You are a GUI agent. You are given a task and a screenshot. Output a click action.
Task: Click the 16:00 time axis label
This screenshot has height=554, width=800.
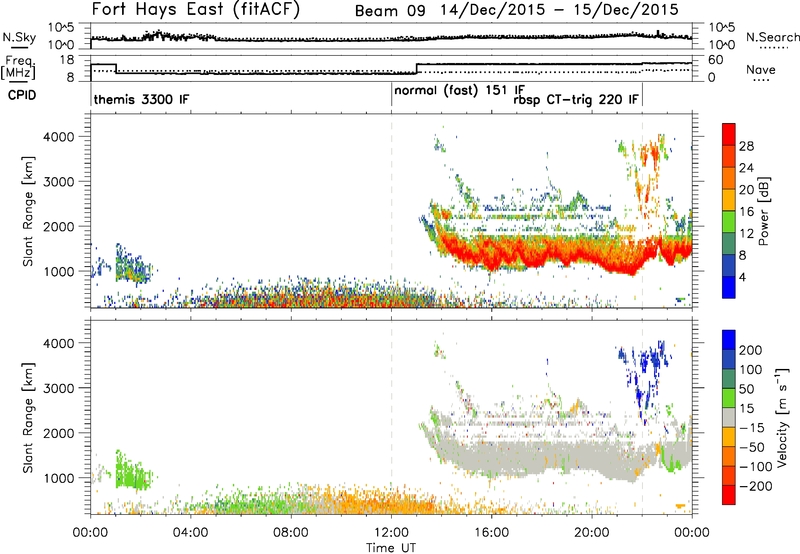491,533
